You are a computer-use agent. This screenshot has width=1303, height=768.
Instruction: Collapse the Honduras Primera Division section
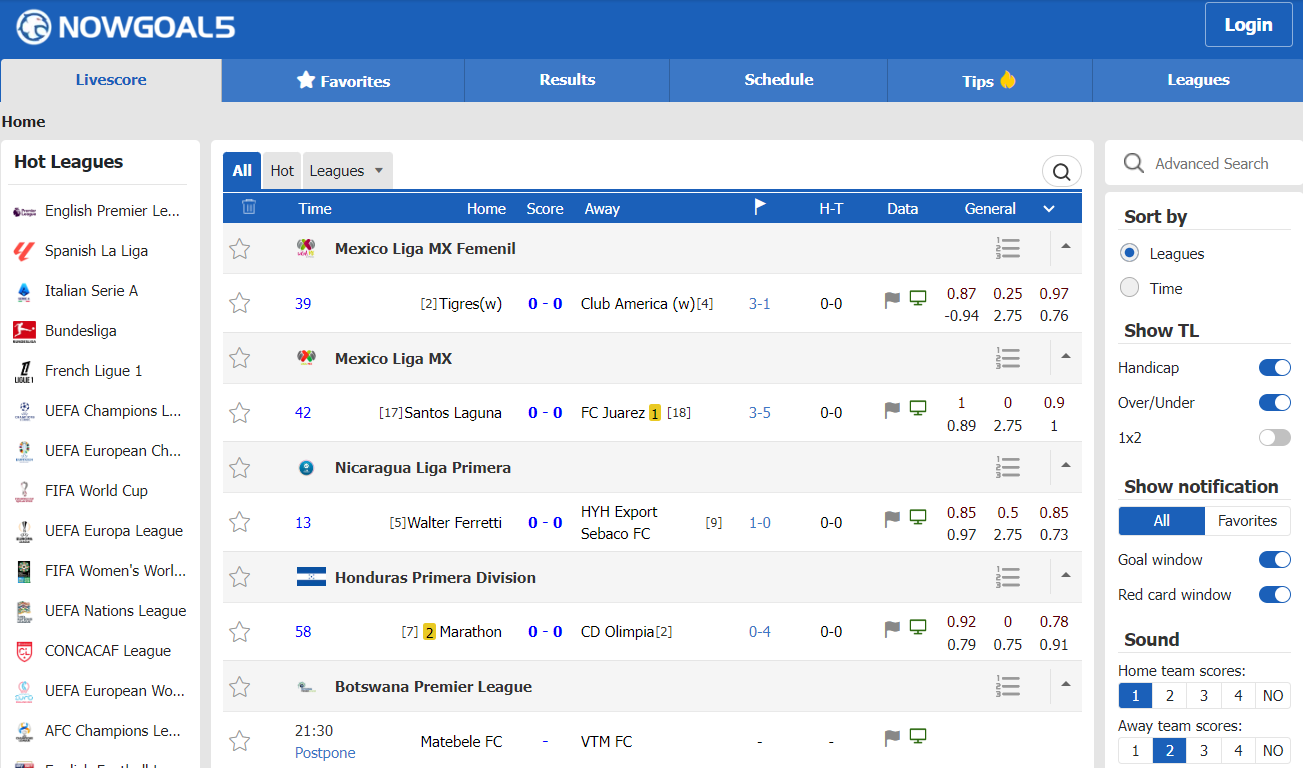point(1065,575)
